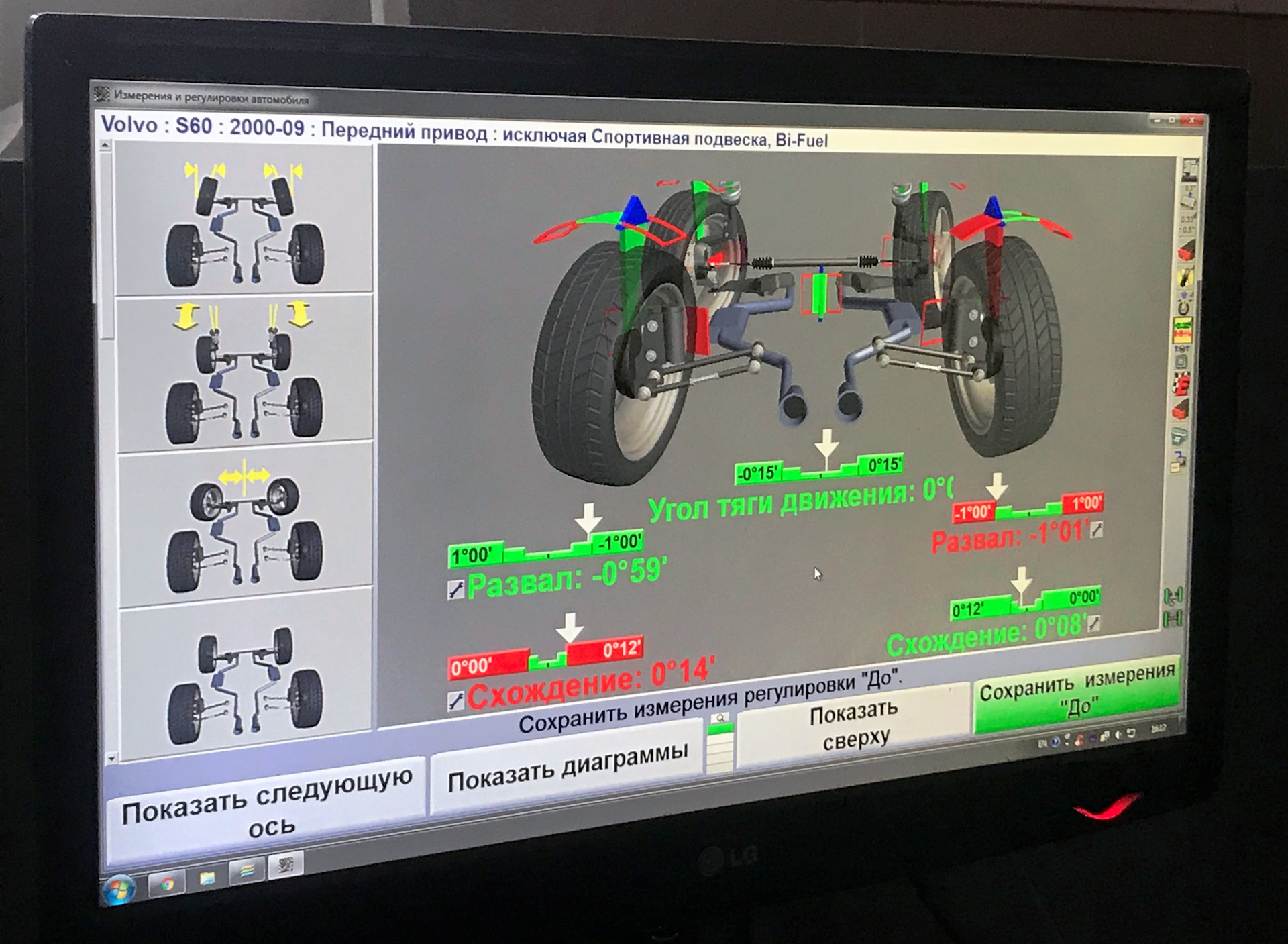1288x944 pixels.
Task: Toggle wrench icon beside right Схождение 0°08'
Action: (x=1093, y=623)
